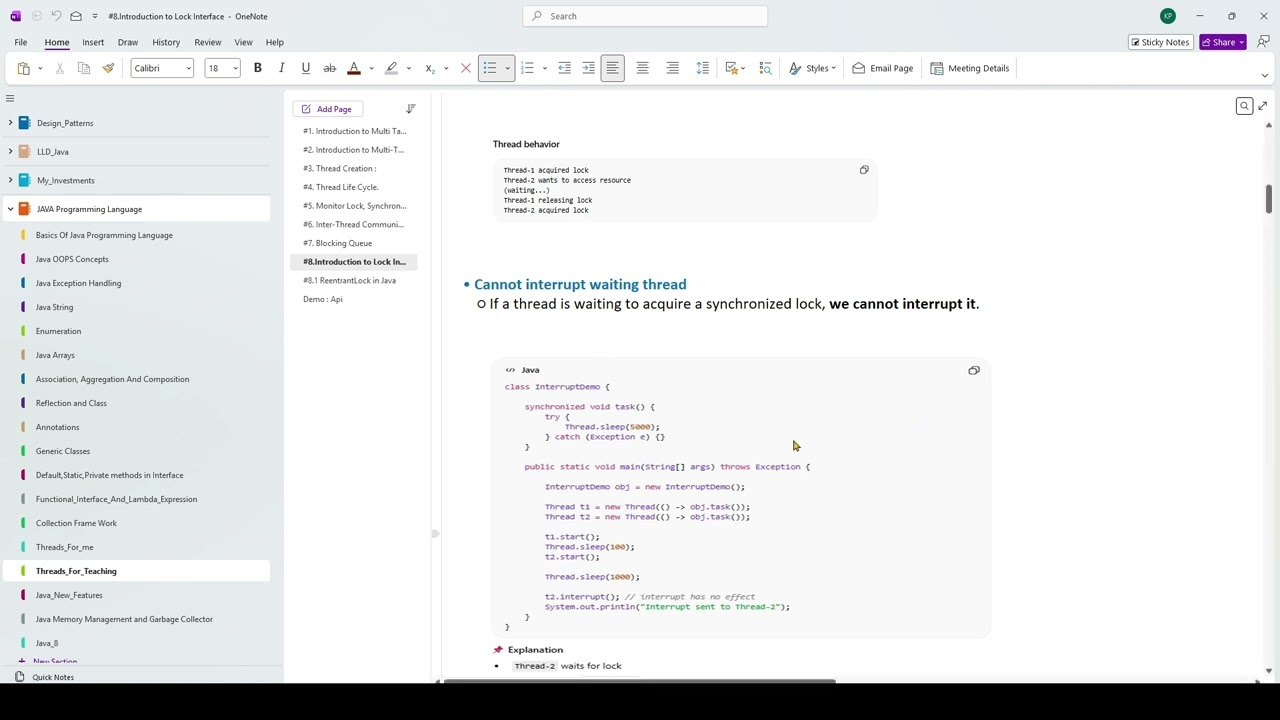Collapse the ribbon using chevron
1280x720 pixels.
pos(1264,75)
